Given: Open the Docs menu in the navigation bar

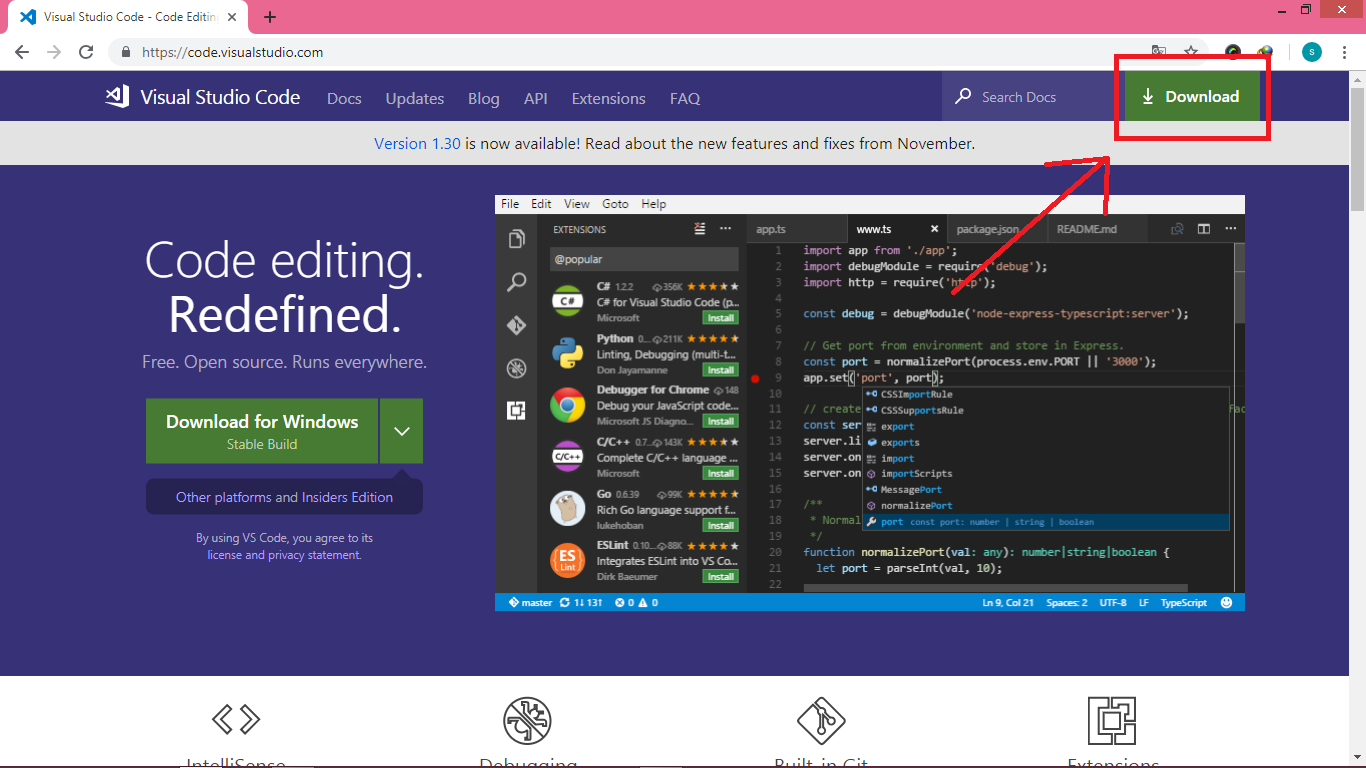Looking at the screenshot, I should (x=344, y=98).
